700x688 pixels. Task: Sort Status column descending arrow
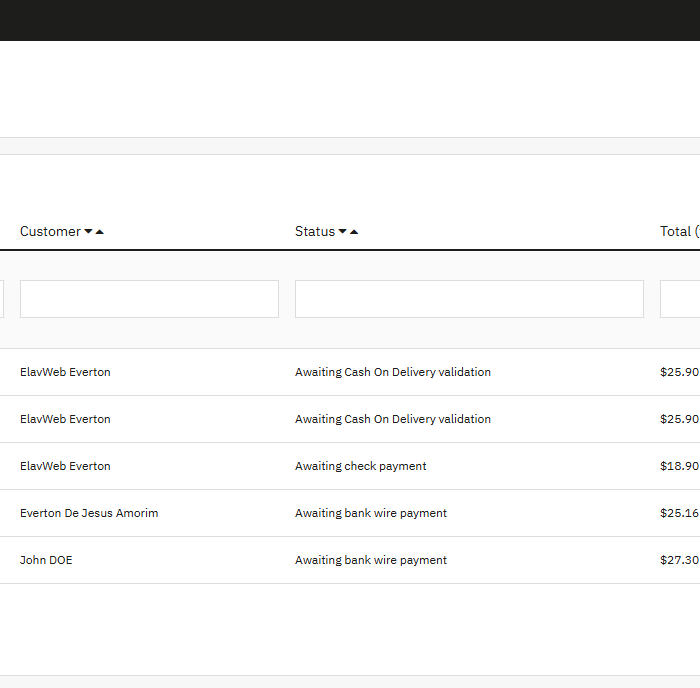coord(342,231)
